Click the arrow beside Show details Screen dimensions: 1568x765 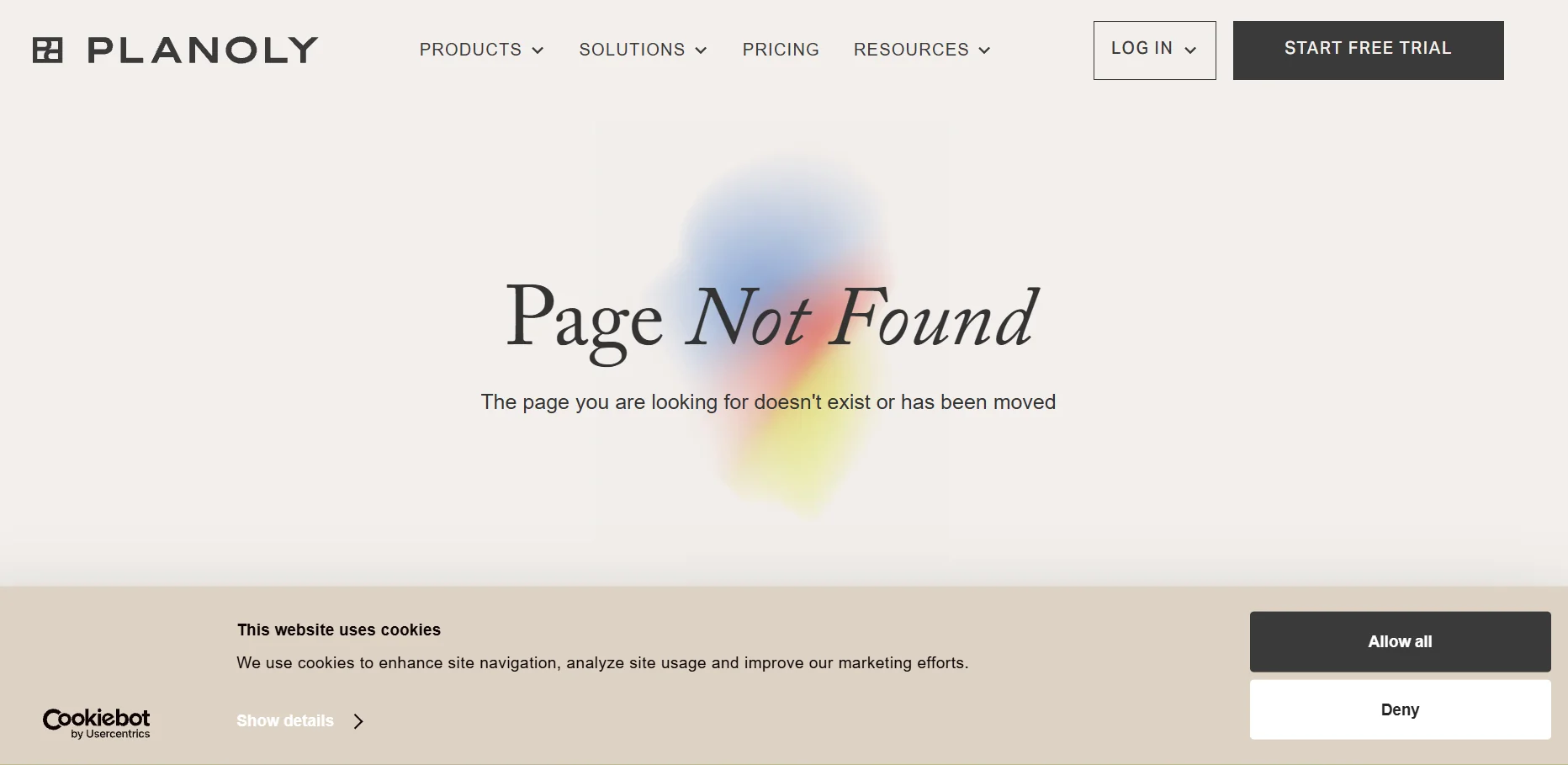[x=358, y=721]
